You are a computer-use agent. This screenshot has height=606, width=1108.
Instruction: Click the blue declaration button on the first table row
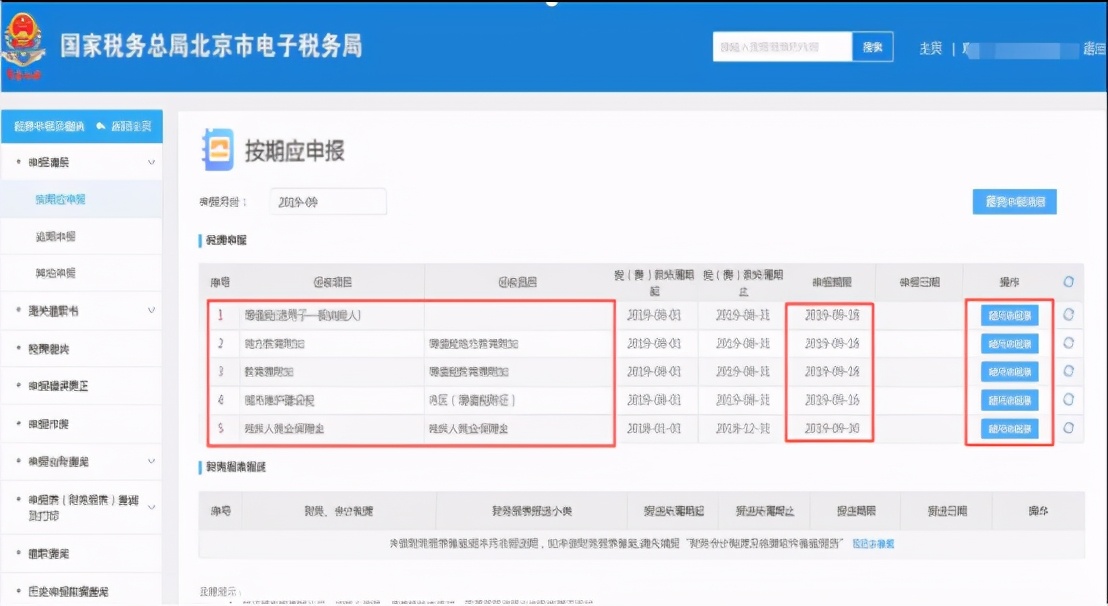[1007, 314]
